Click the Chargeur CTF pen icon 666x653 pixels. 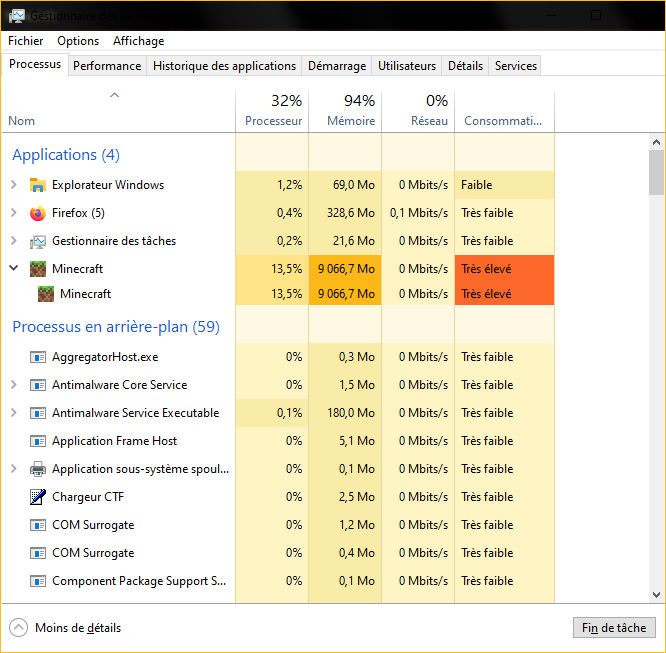(x=38, y=497)
